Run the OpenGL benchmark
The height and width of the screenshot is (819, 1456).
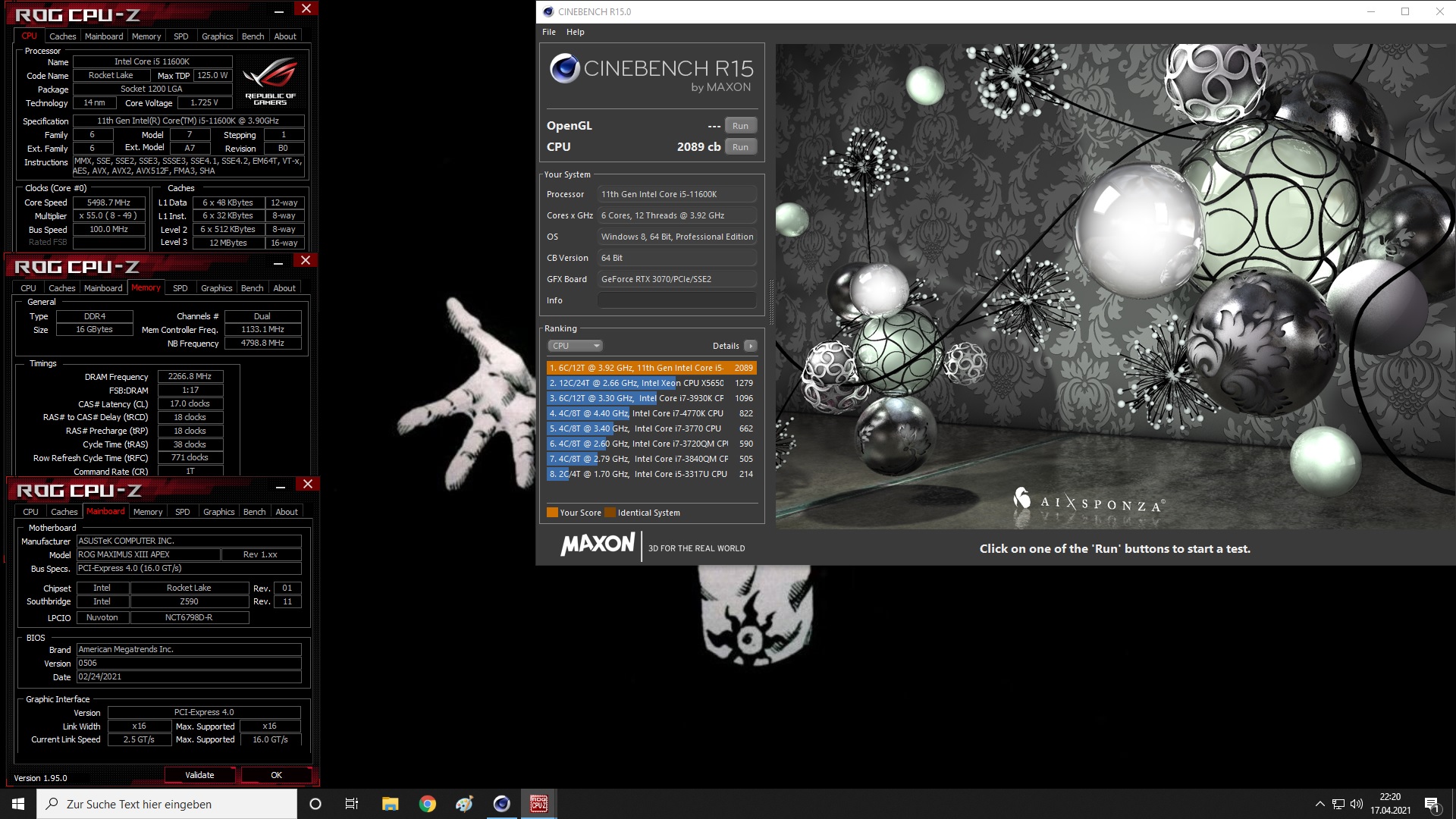(740, 126)
